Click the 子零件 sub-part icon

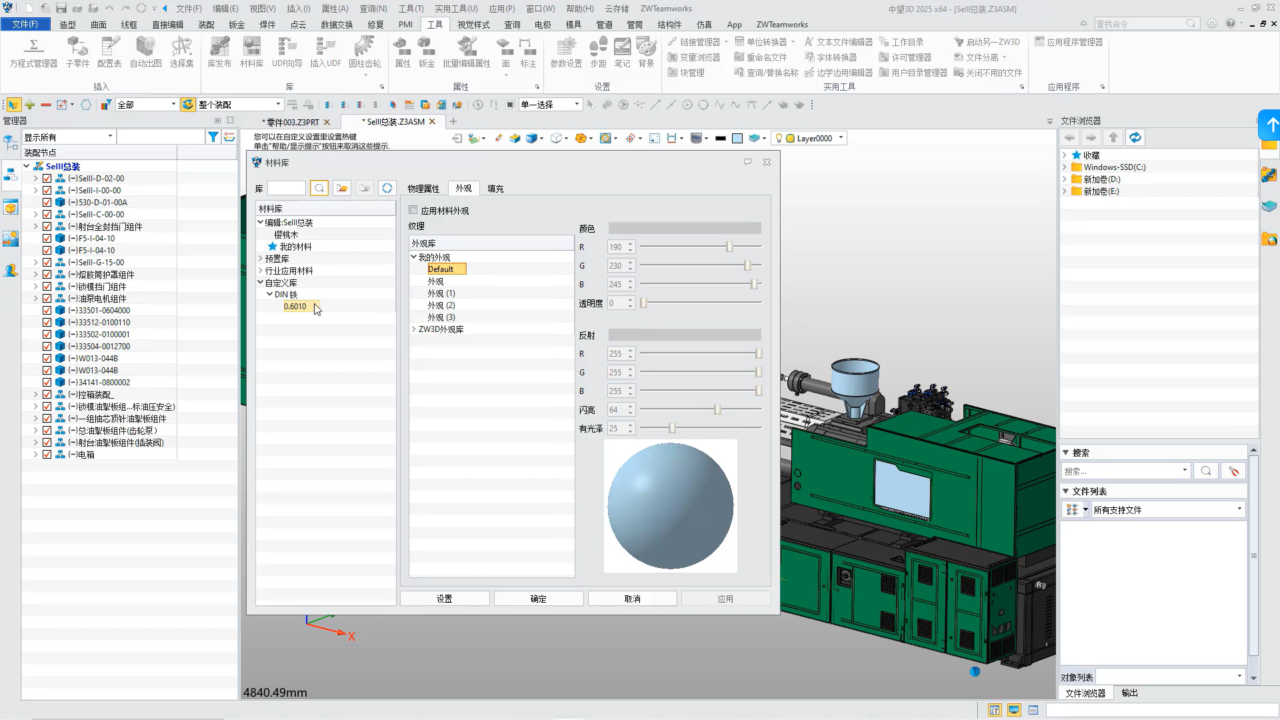(77, 52)
